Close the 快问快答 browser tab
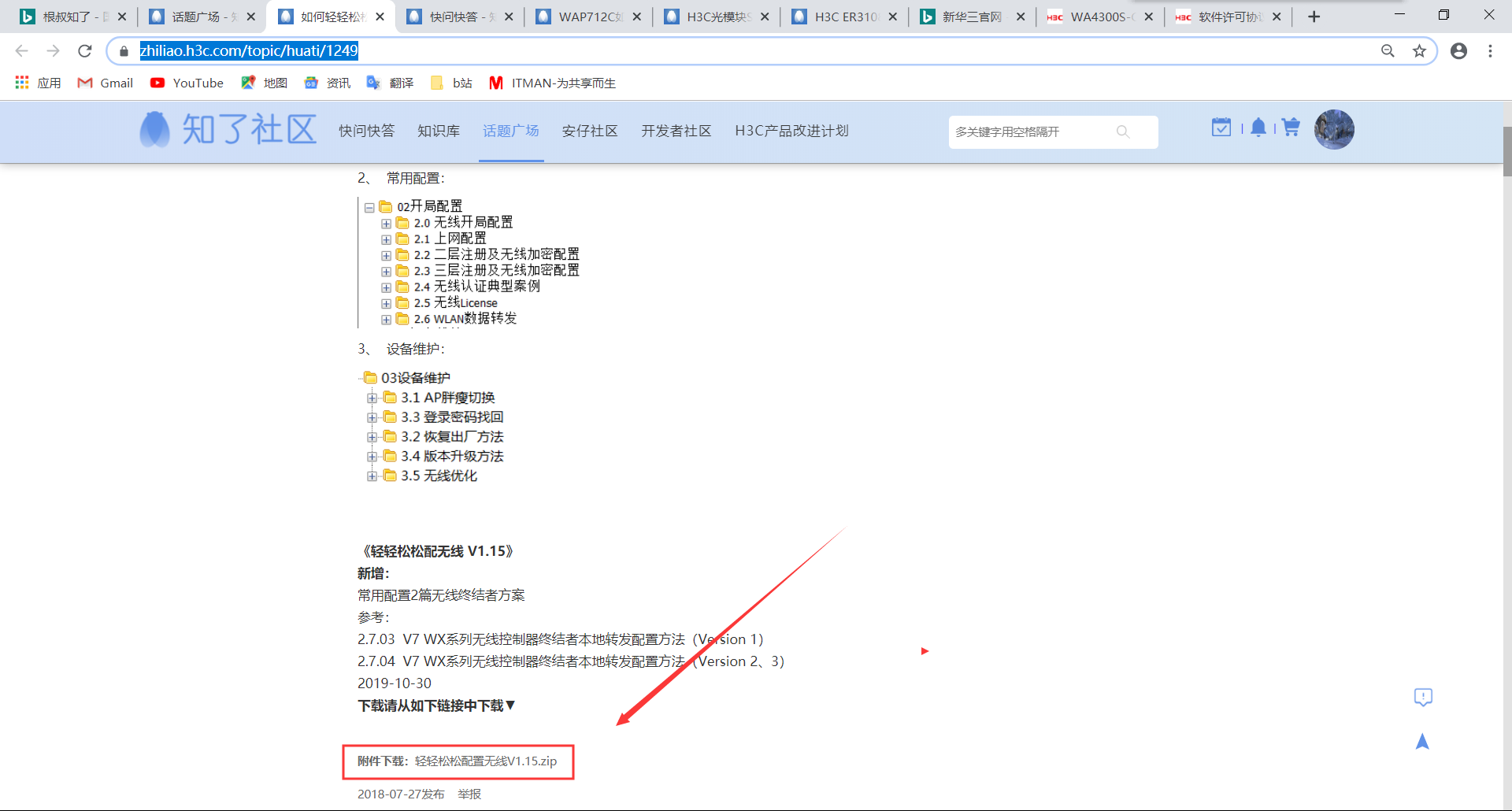 (509, 17)
